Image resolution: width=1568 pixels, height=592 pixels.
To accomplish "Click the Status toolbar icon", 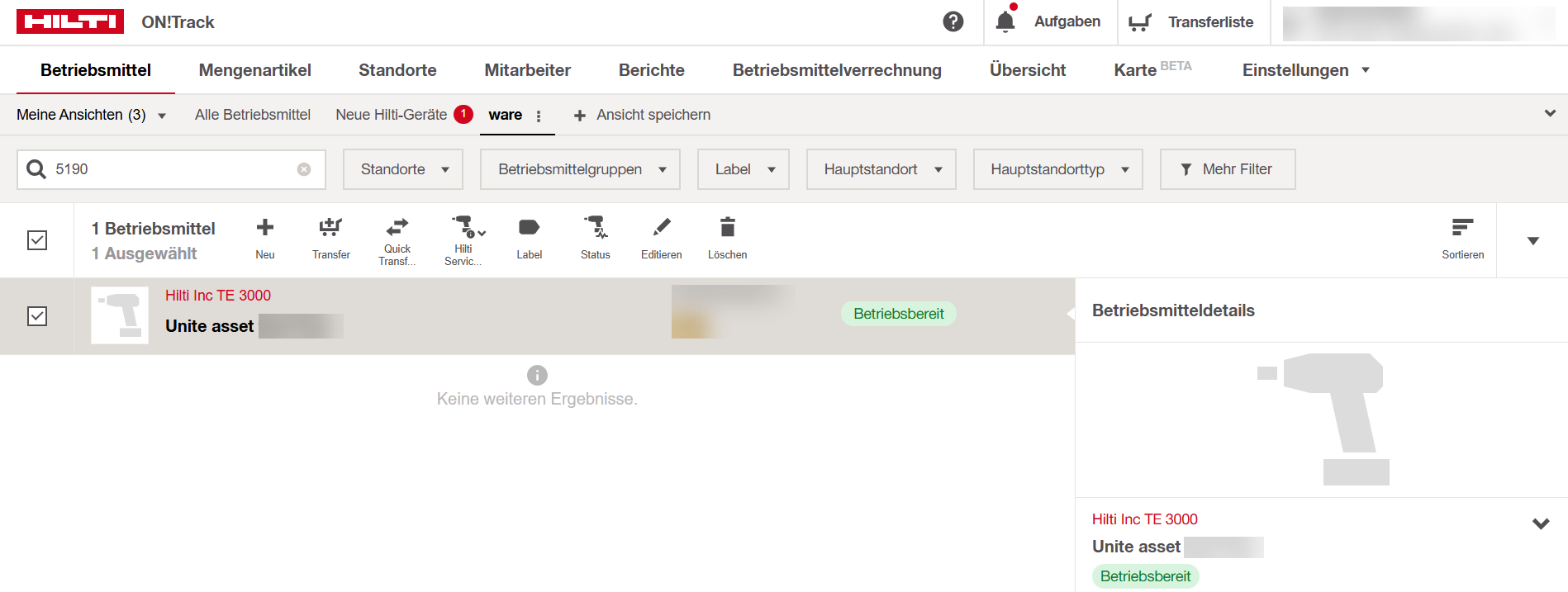I will coord(596,239).
